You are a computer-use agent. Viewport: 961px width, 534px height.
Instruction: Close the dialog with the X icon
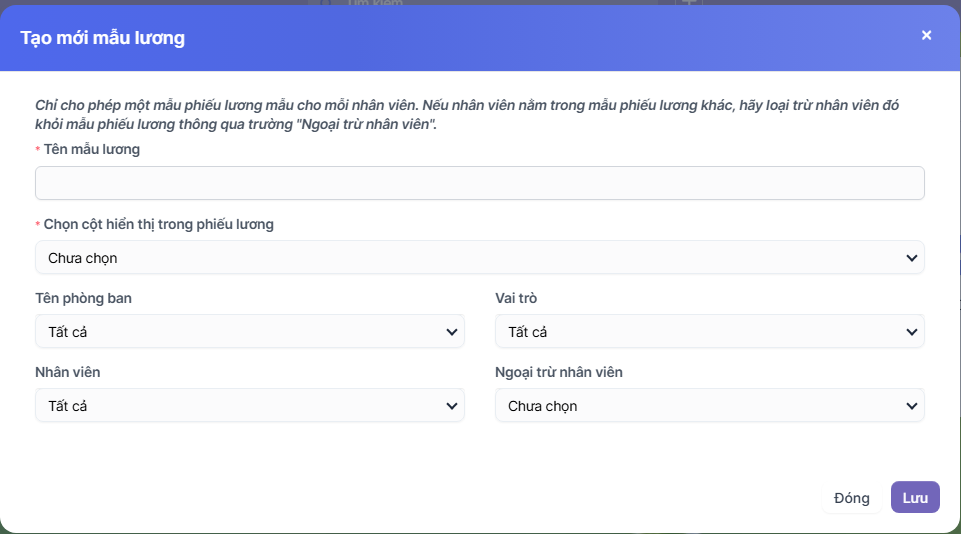click(926, 35)
